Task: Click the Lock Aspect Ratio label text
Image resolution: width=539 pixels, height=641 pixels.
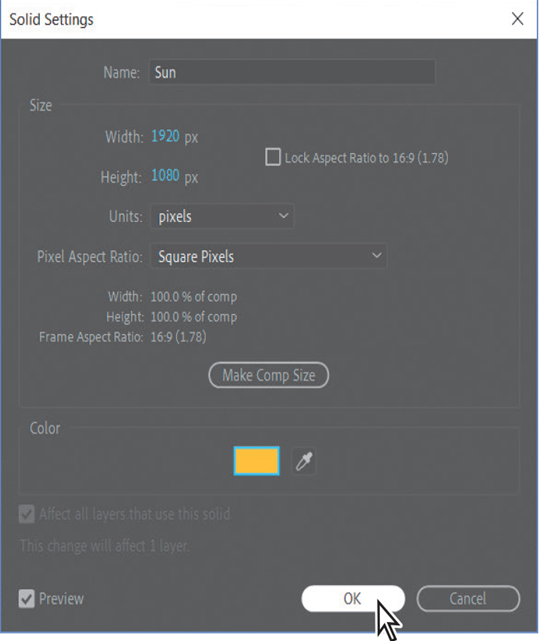Action: [x=366, y=158]
